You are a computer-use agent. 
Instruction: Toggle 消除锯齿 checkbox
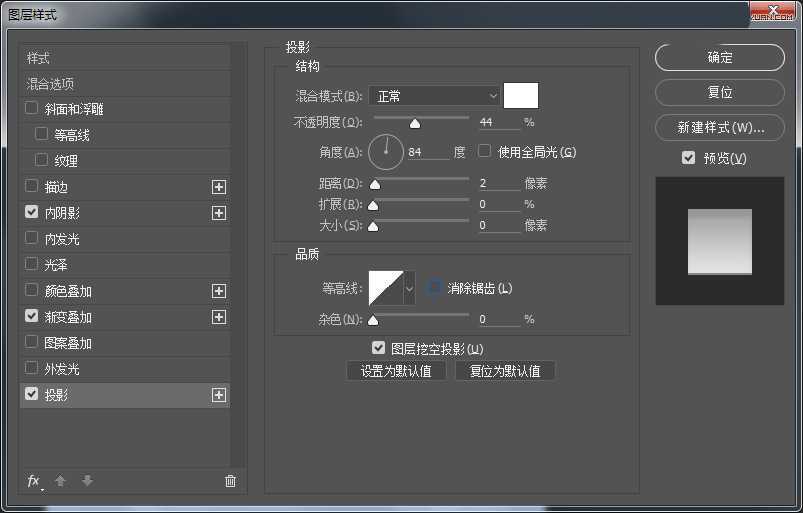(x=434, y=287)
